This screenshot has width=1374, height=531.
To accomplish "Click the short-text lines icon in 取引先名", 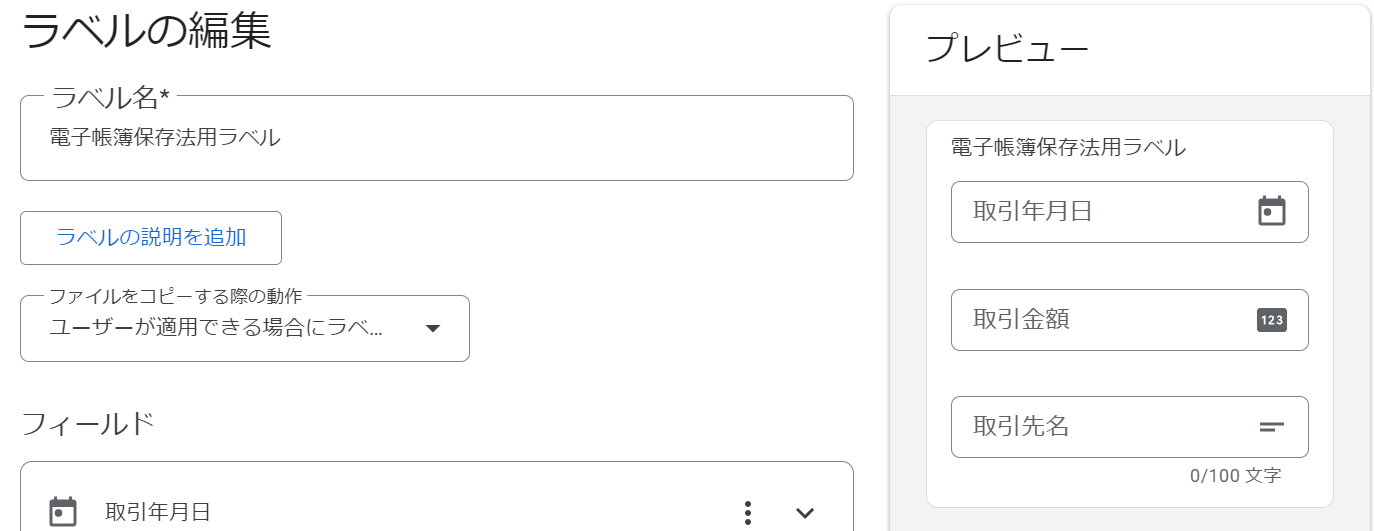I will (1271, 427).
